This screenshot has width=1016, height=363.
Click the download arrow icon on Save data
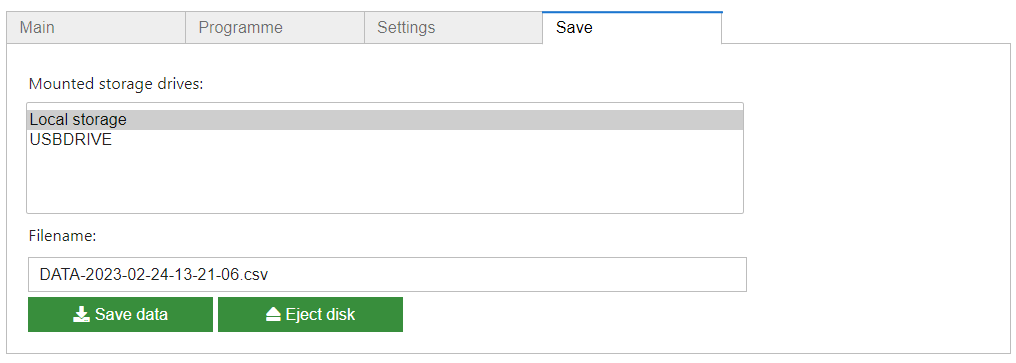(x=81, y=314)
